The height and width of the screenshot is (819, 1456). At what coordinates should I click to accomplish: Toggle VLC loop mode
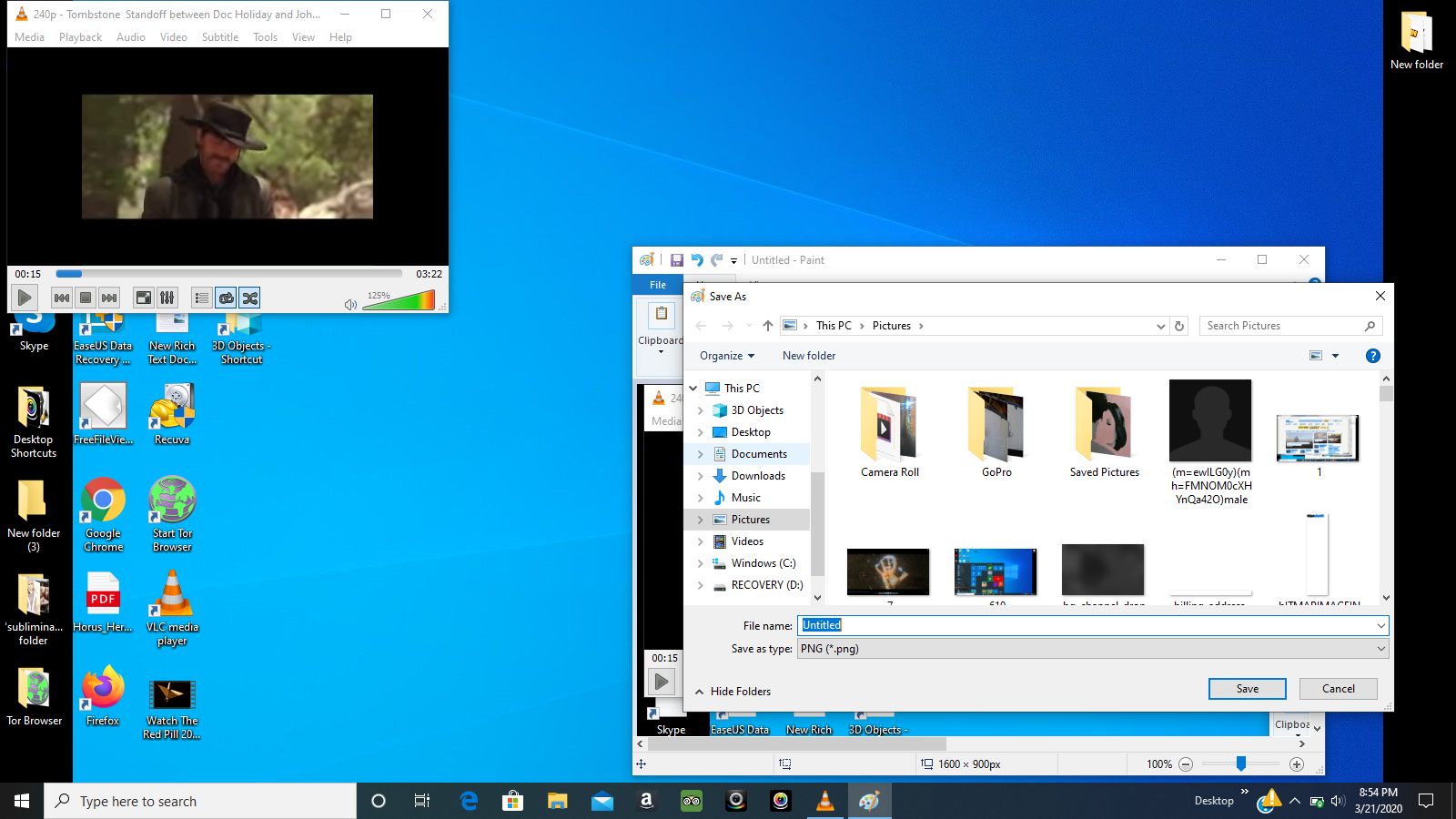[x=227, y=298]
